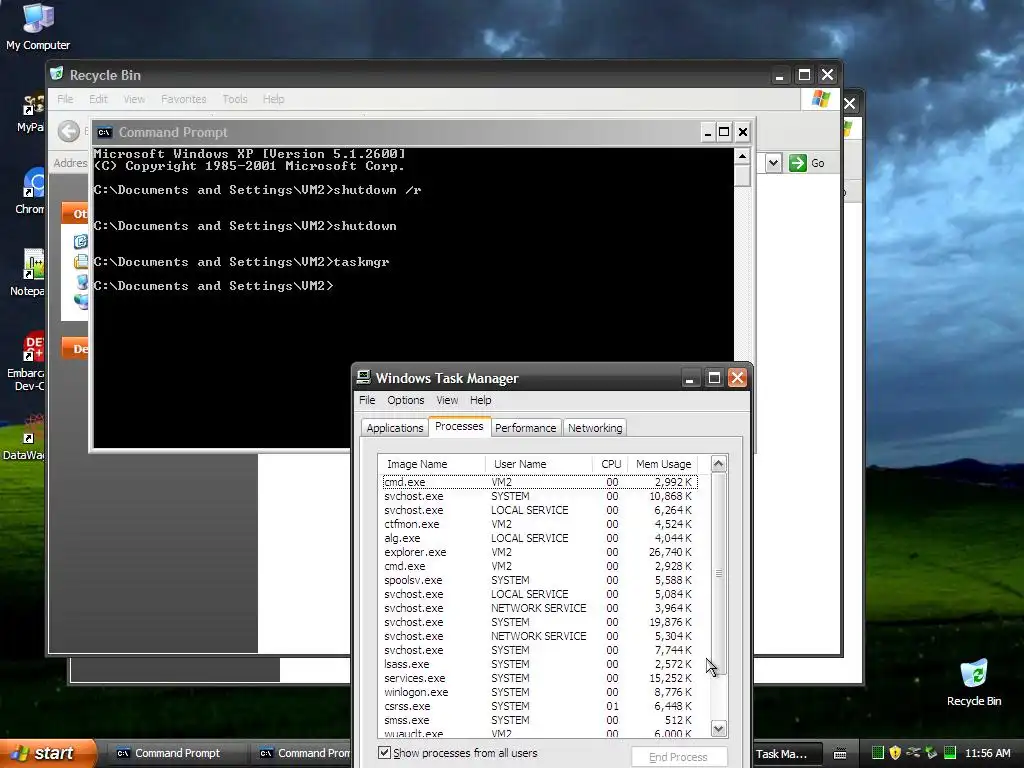The image size is (1024, 768).
Task: Switch to second Command Prompt taskbar button
Action: [304, 753]
